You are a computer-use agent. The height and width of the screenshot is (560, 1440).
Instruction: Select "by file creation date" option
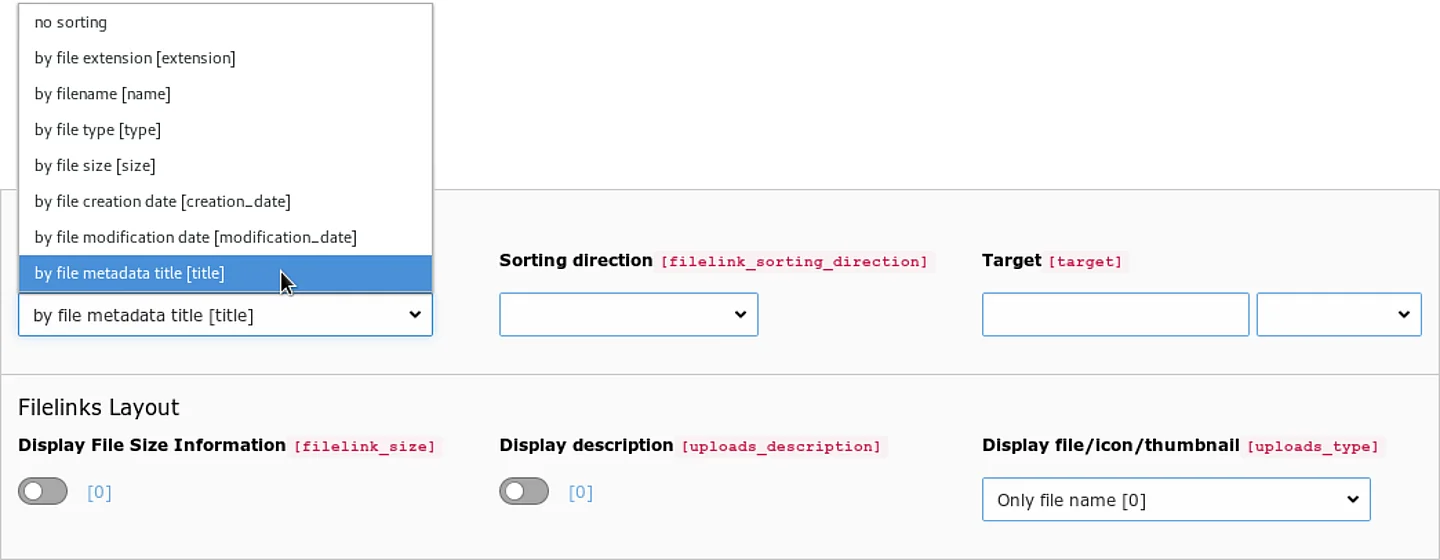[x=162, y=202]
